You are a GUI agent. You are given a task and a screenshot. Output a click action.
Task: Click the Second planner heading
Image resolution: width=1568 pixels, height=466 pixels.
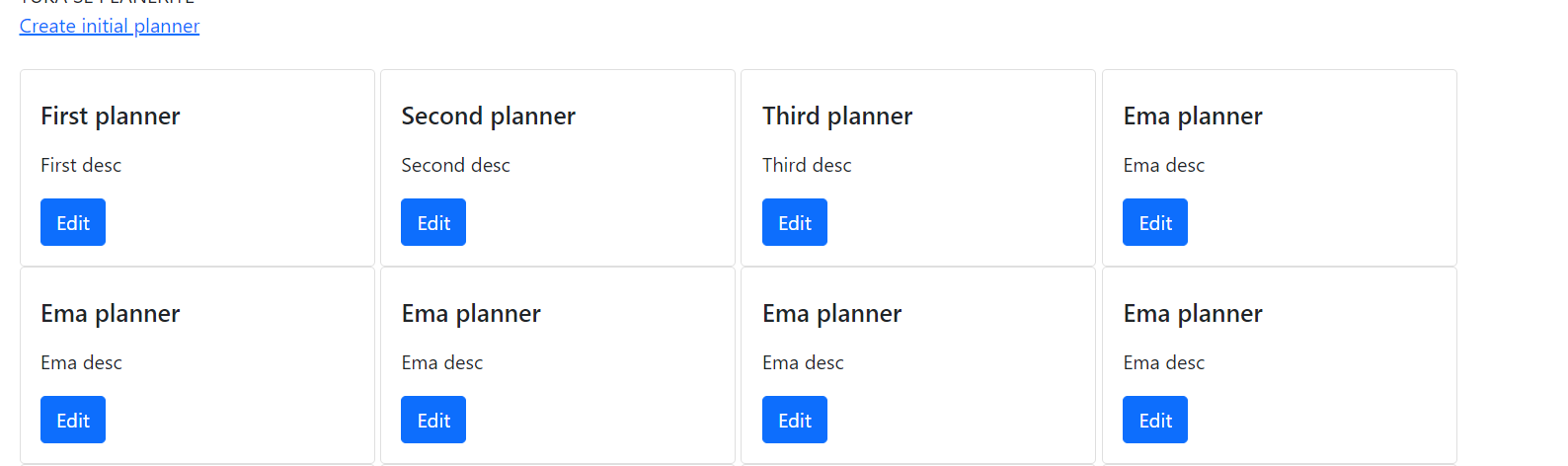point(488,116)
